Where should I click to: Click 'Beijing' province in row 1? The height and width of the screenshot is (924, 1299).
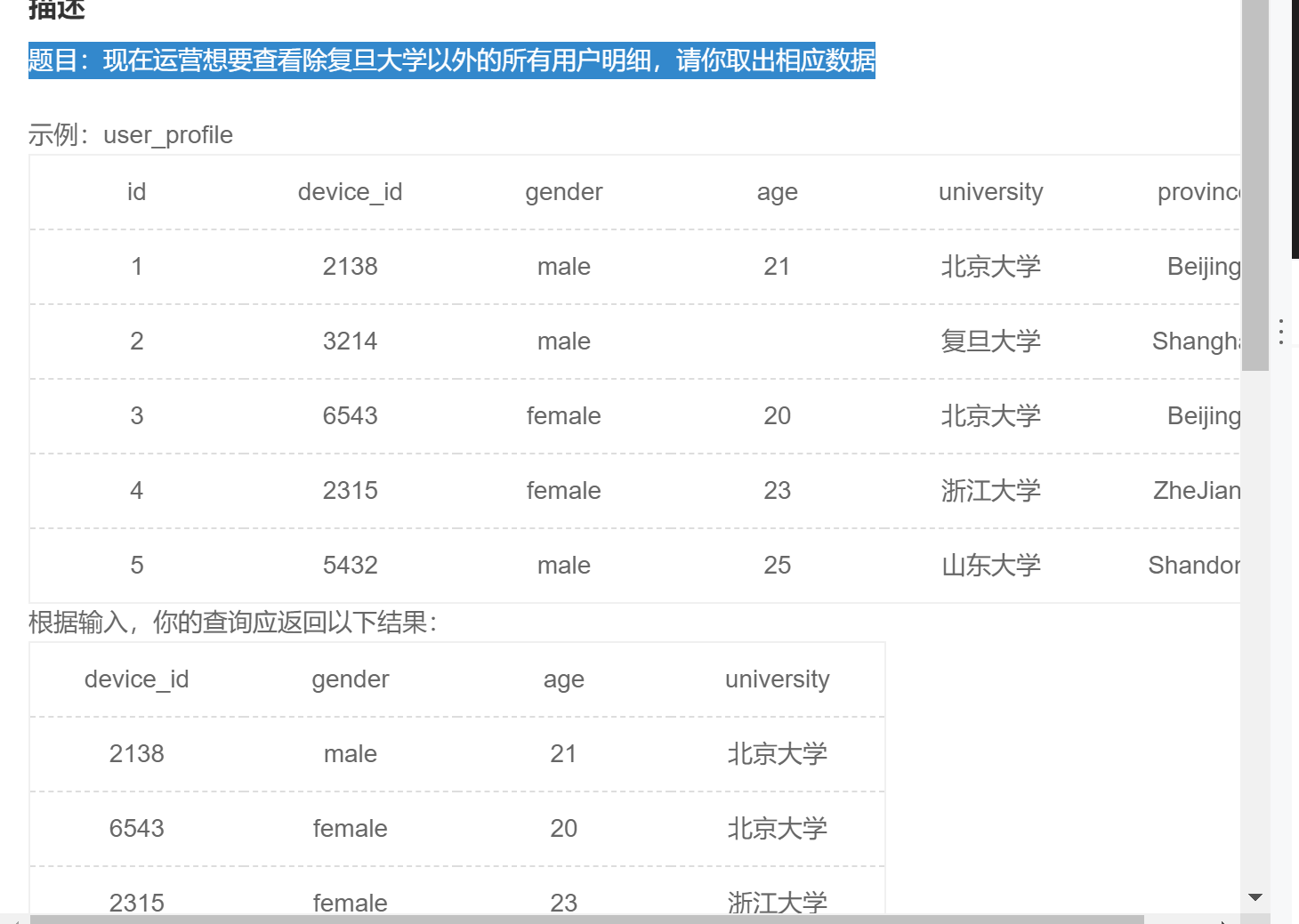[x=1204, y=267]
